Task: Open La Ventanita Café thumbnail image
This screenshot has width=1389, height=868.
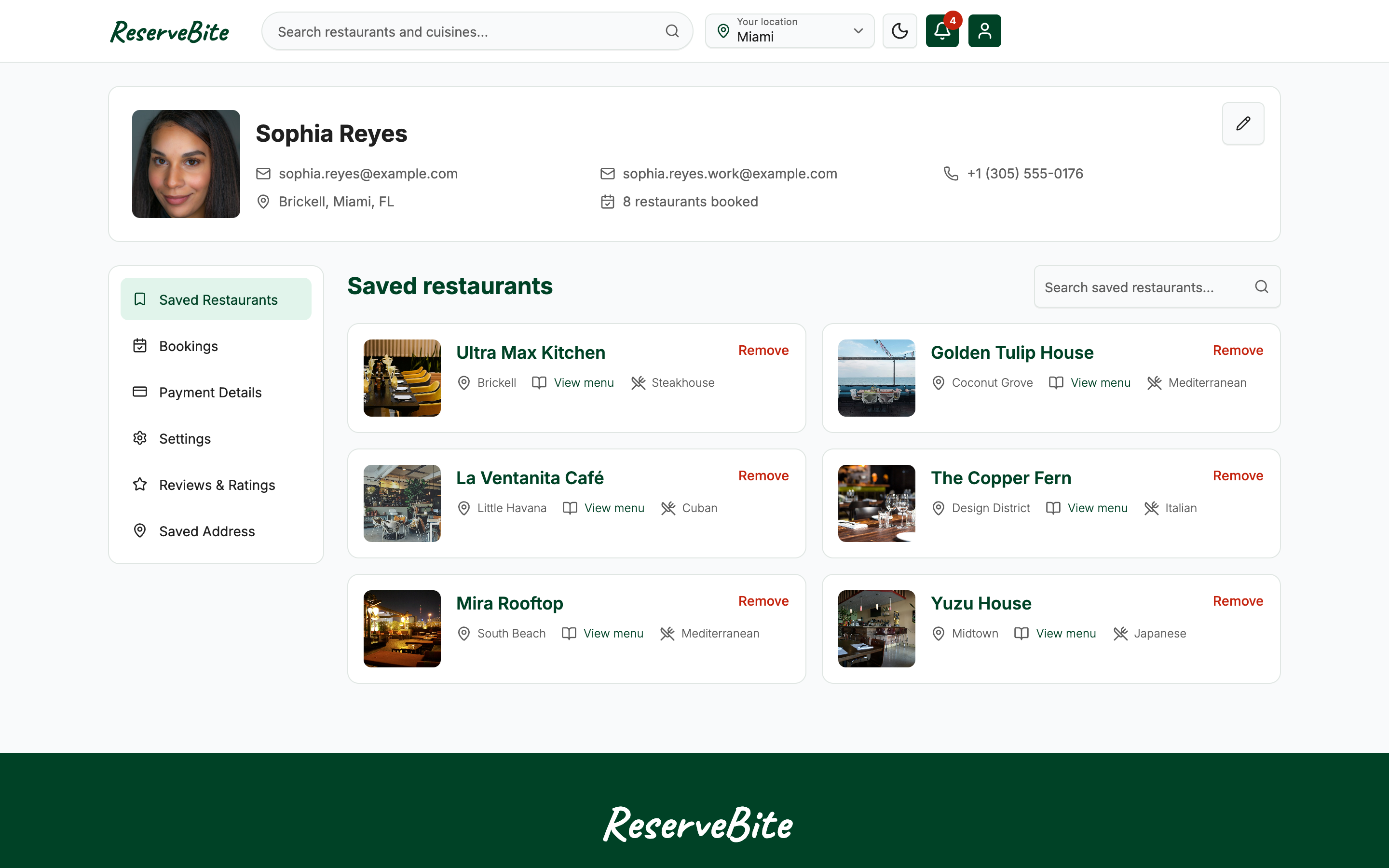Action: click(x=402, y=503)
